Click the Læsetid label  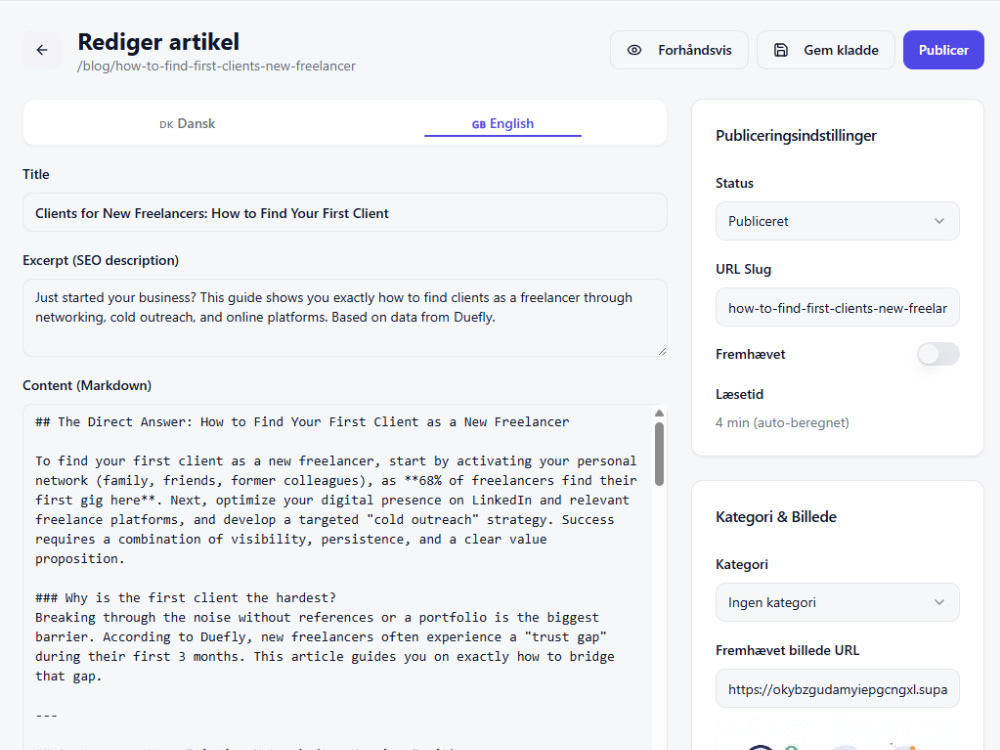click(739, 395)
